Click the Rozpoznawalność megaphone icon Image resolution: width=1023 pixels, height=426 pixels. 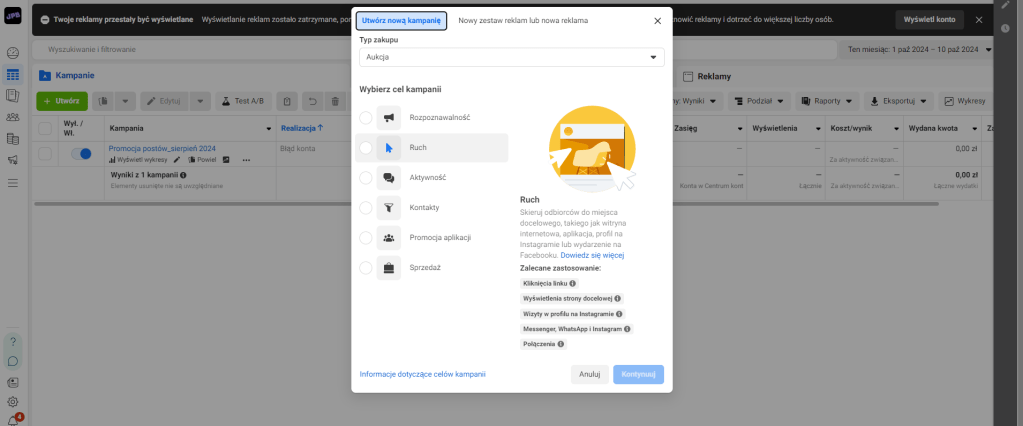tap(389, 118)
